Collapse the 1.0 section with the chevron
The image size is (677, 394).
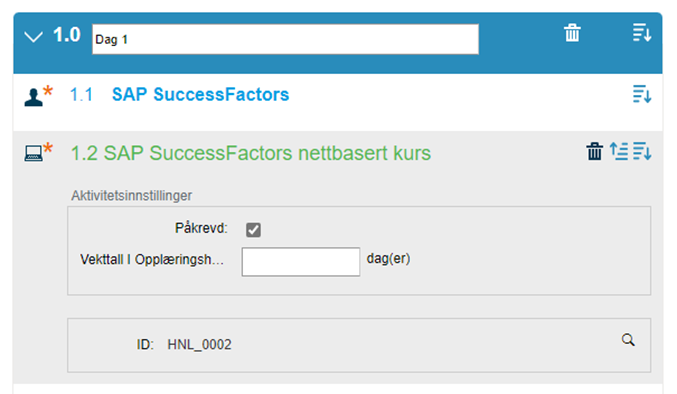coord(33,37)
